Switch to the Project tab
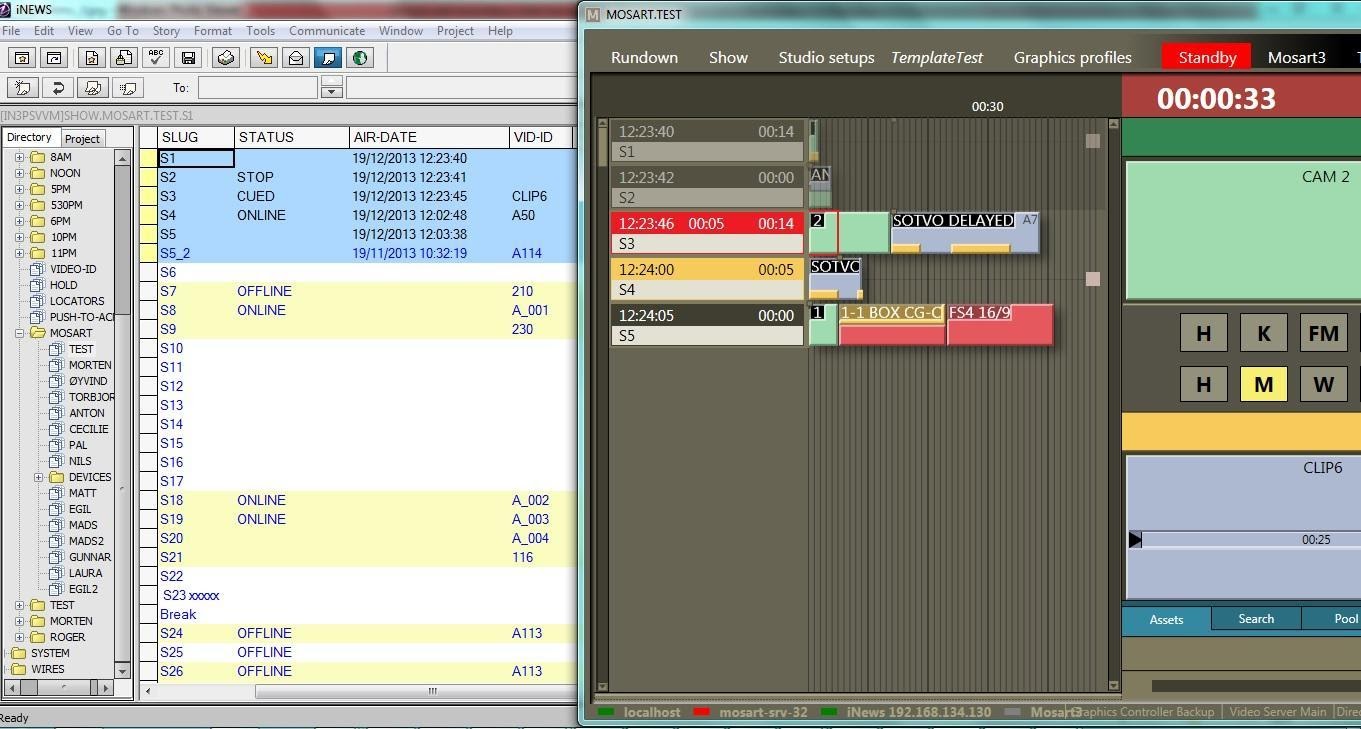1361x729 pixels. tap(82, 138)
